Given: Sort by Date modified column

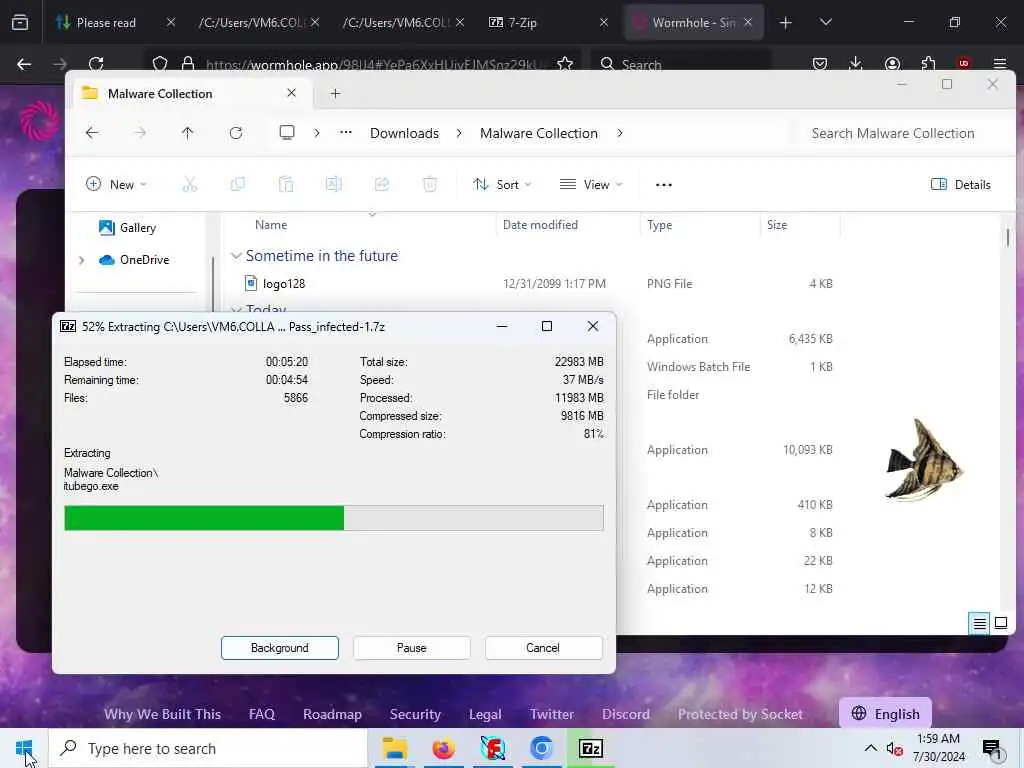Looking at the screenshot, I should click(540, 225).
